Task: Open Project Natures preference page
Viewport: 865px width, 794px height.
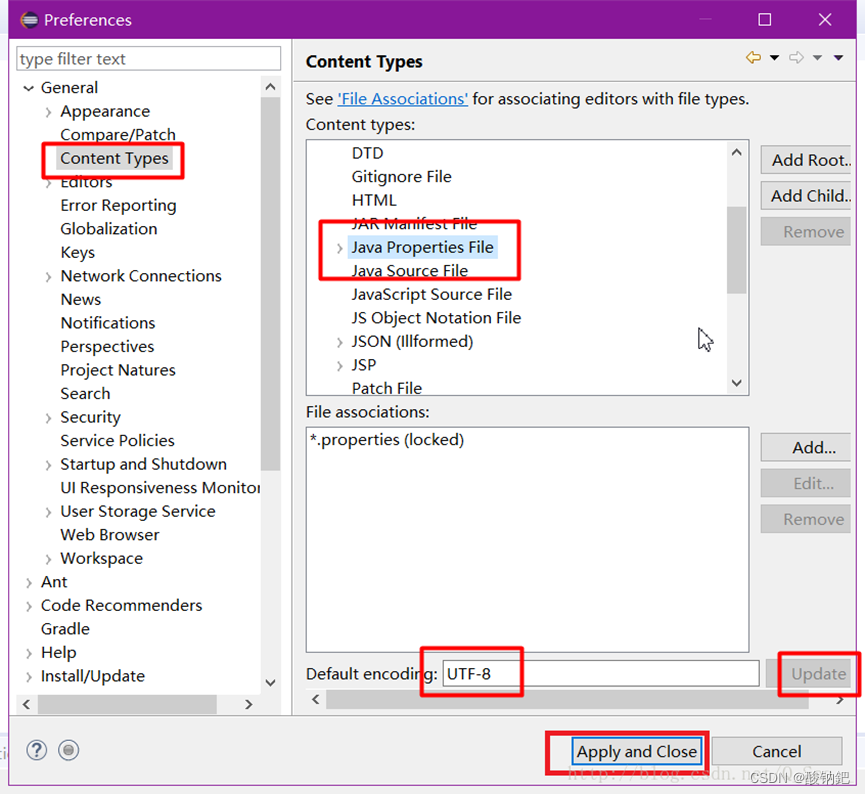Action: pyautogui.click(x=118, y=370)
